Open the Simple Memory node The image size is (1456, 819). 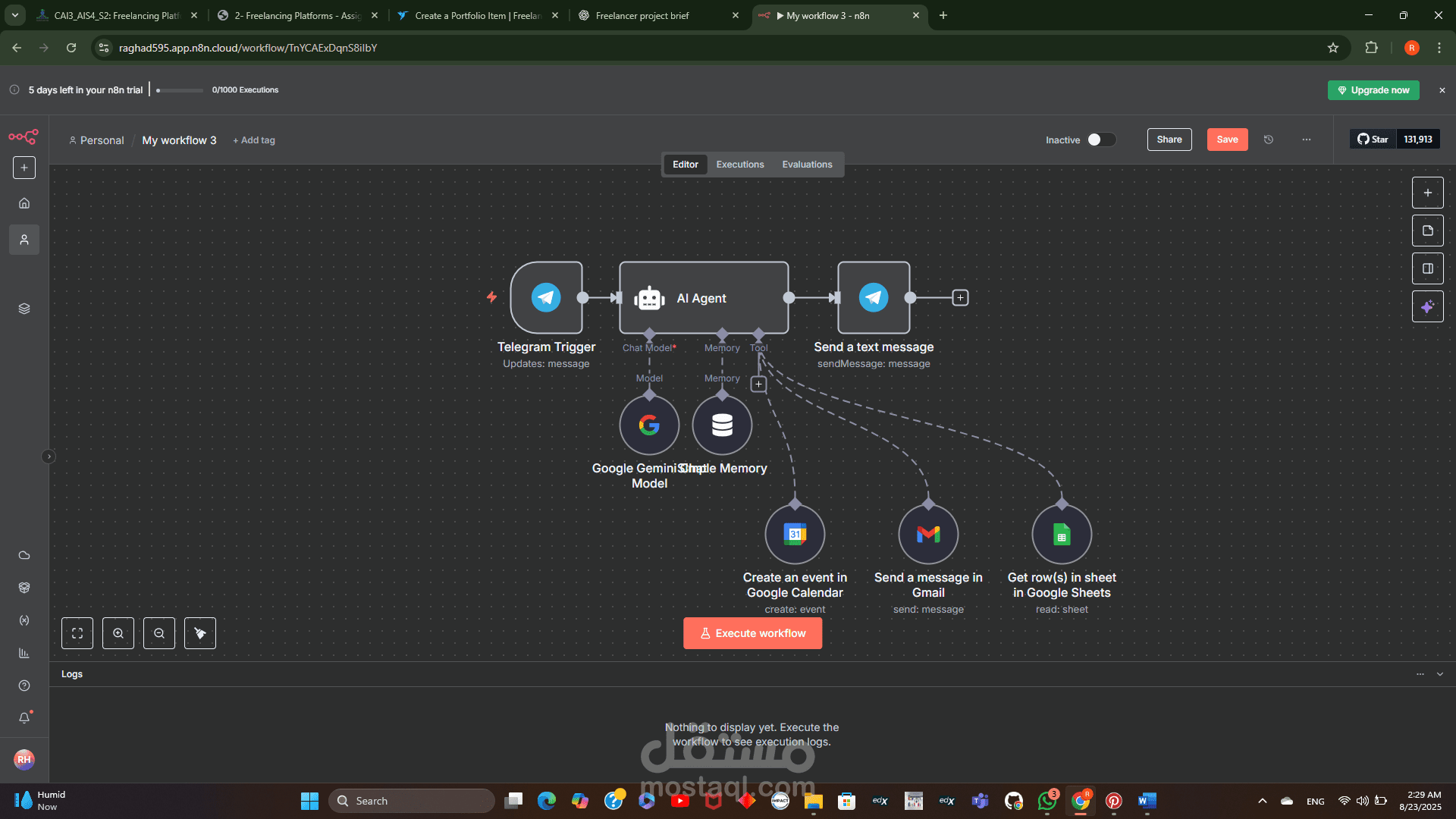point(722,425)
